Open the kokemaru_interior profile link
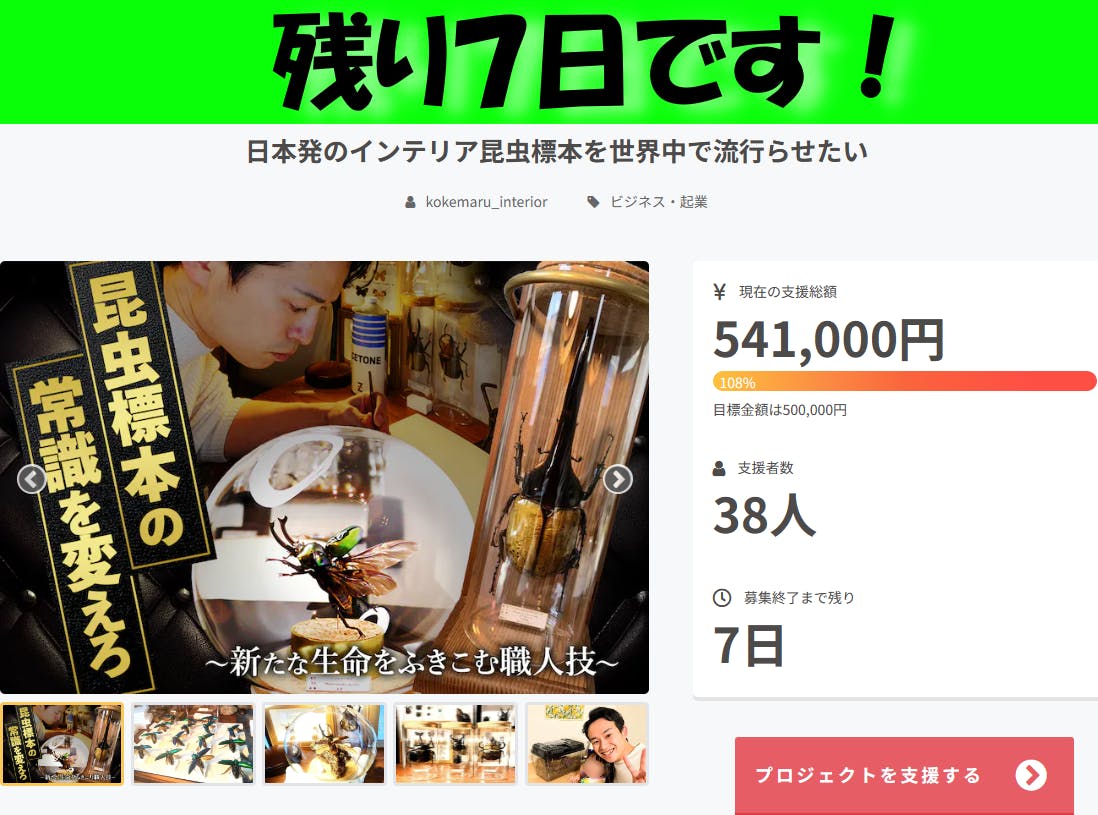This screenshot has width=1098, height=815. coord(487,202)
